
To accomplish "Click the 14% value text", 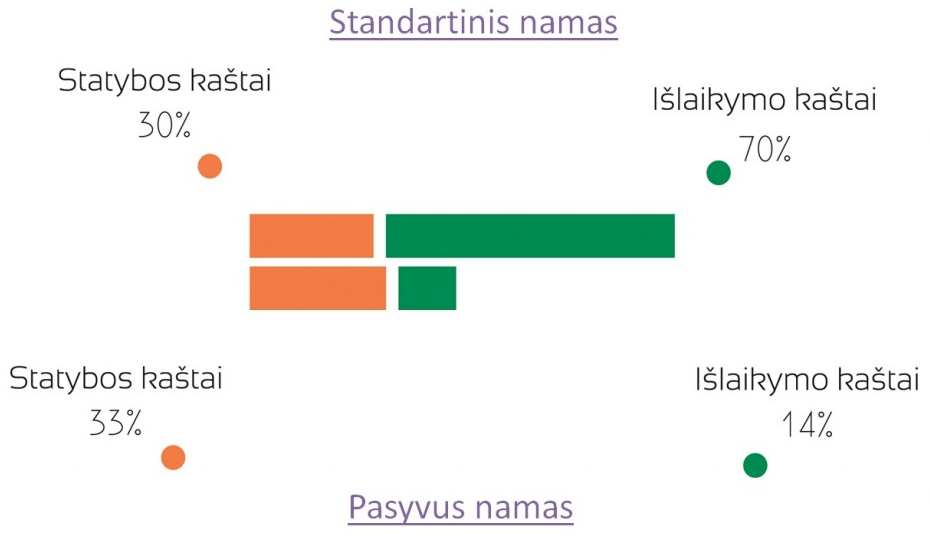I will 807,425.
